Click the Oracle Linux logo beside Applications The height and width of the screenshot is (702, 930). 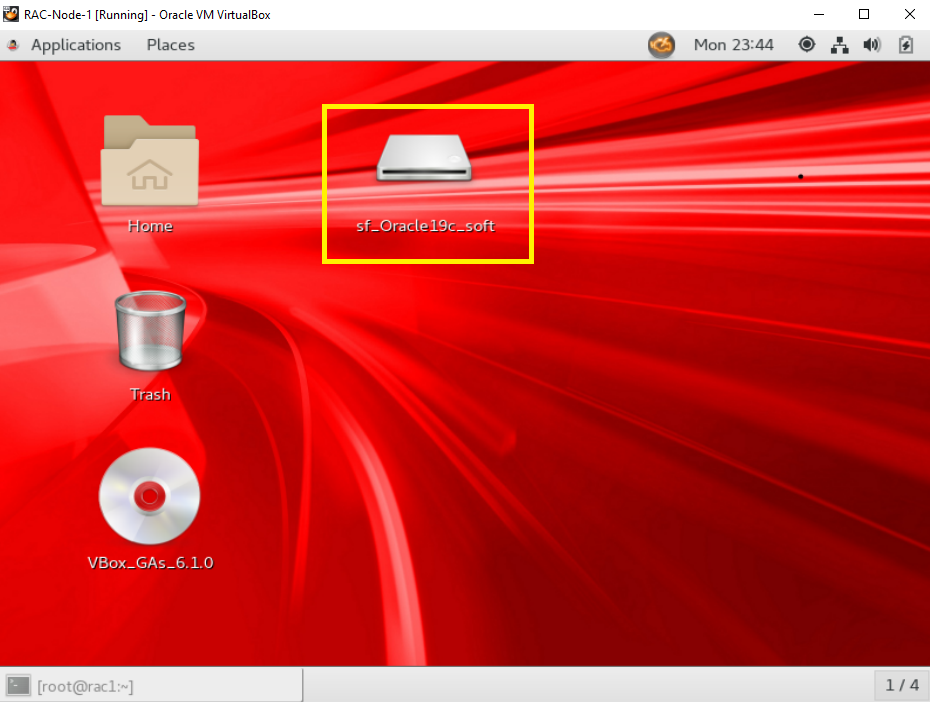[x=13, y=45]
